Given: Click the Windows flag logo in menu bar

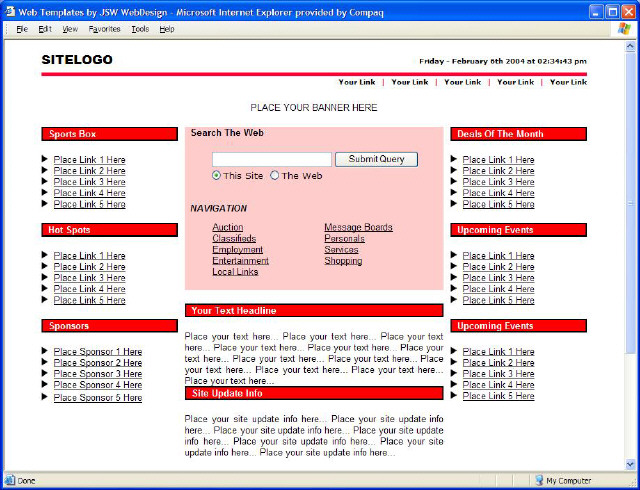Looking at the screenshot, I should click(x=626, y=29).
